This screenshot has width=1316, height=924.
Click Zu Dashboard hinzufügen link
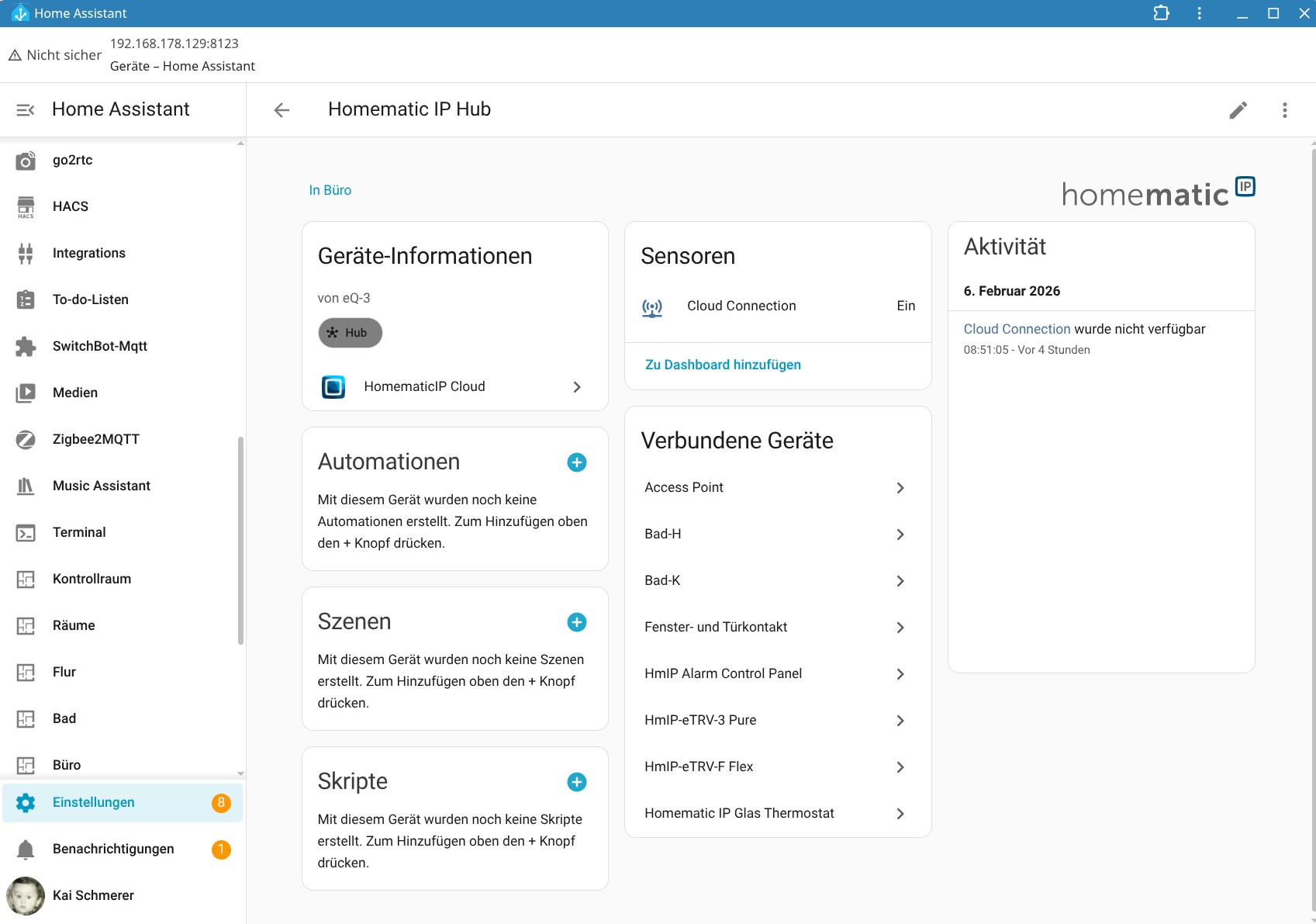[723, 365]
